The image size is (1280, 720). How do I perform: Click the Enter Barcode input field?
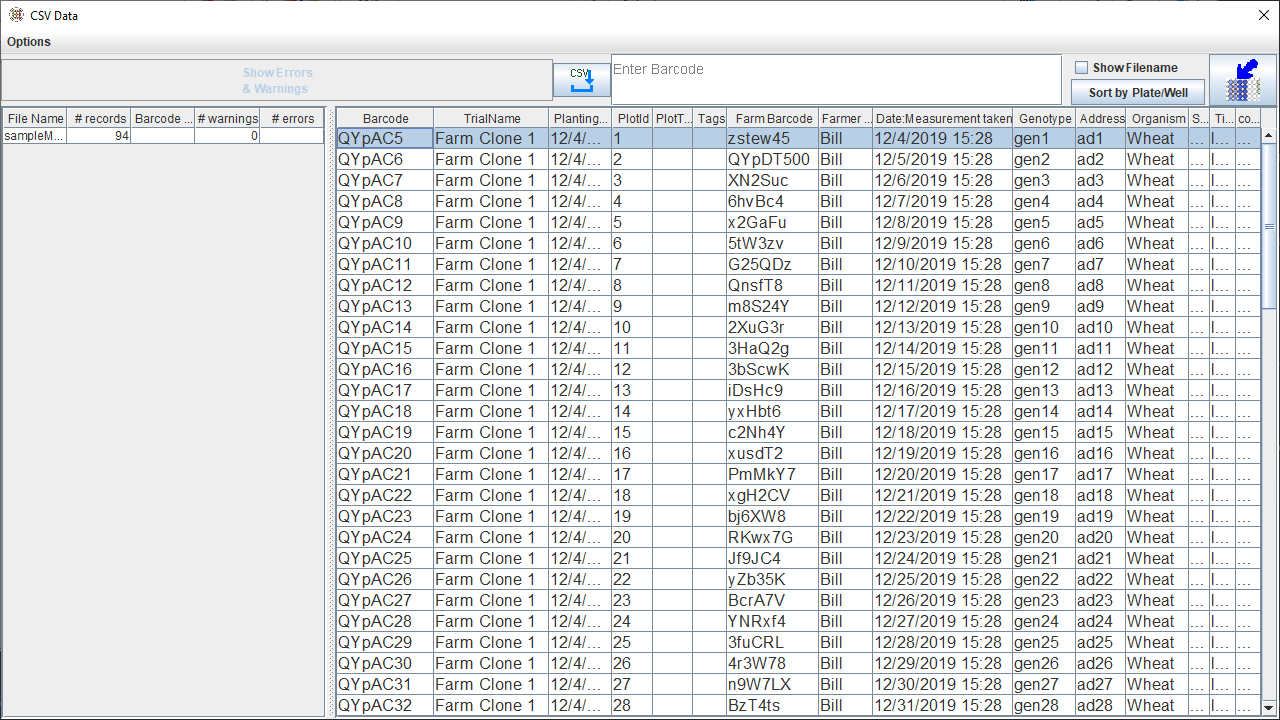(836, 79)
